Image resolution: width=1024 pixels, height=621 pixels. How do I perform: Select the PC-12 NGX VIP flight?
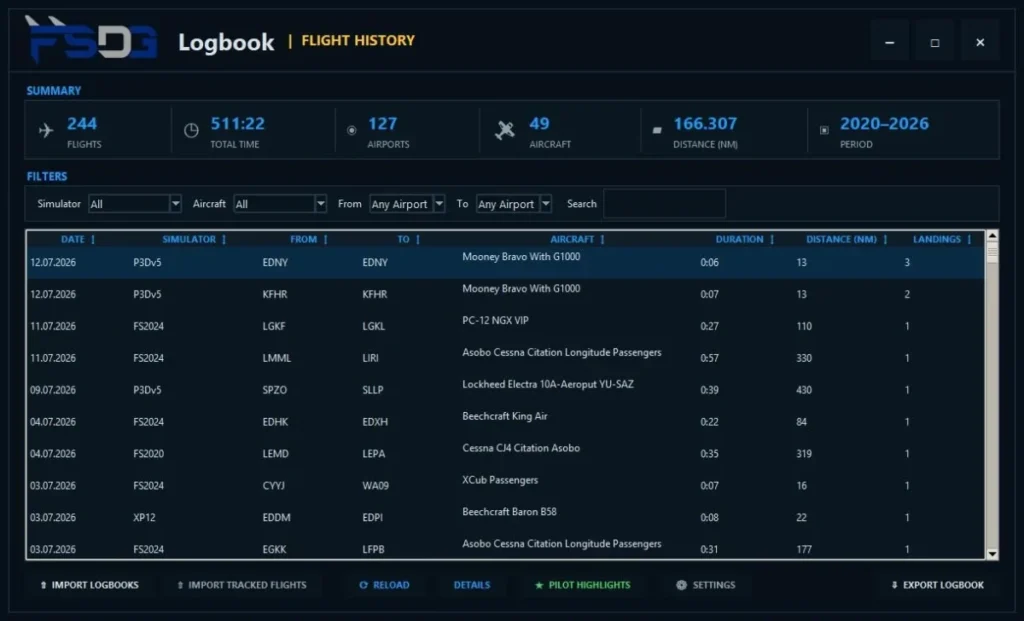pyautogui.click(x=505, y=326)
